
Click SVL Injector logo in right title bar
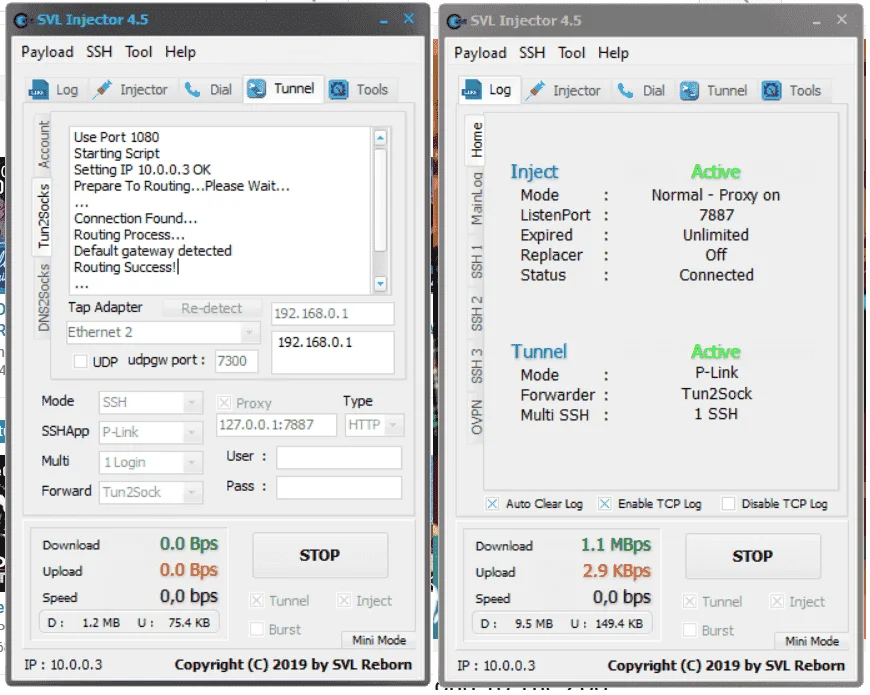(x=455, y=22)
